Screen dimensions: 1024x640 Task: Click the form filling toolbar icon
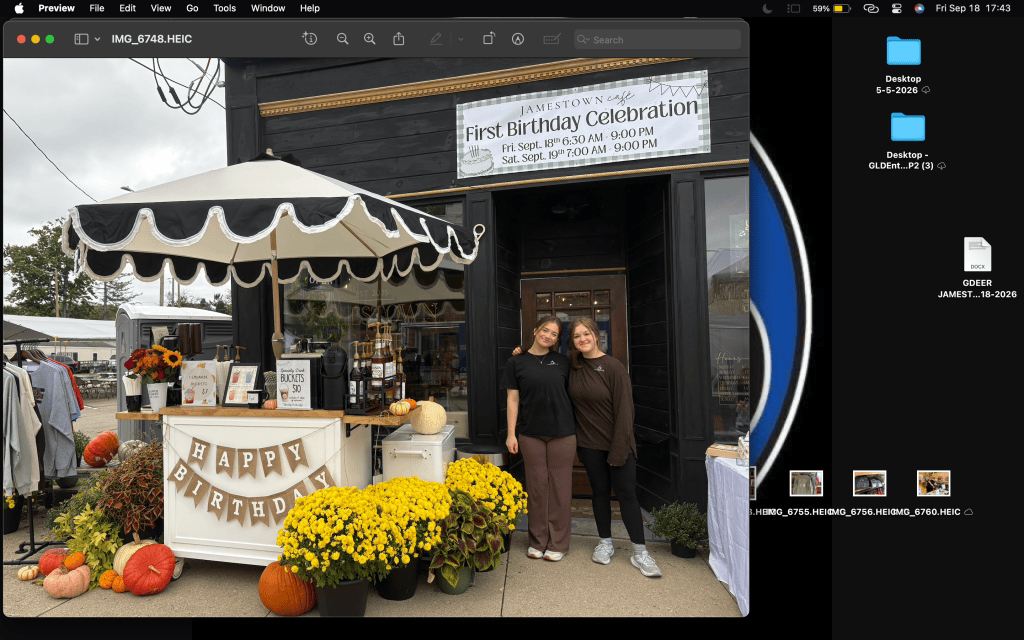point(552,39)
